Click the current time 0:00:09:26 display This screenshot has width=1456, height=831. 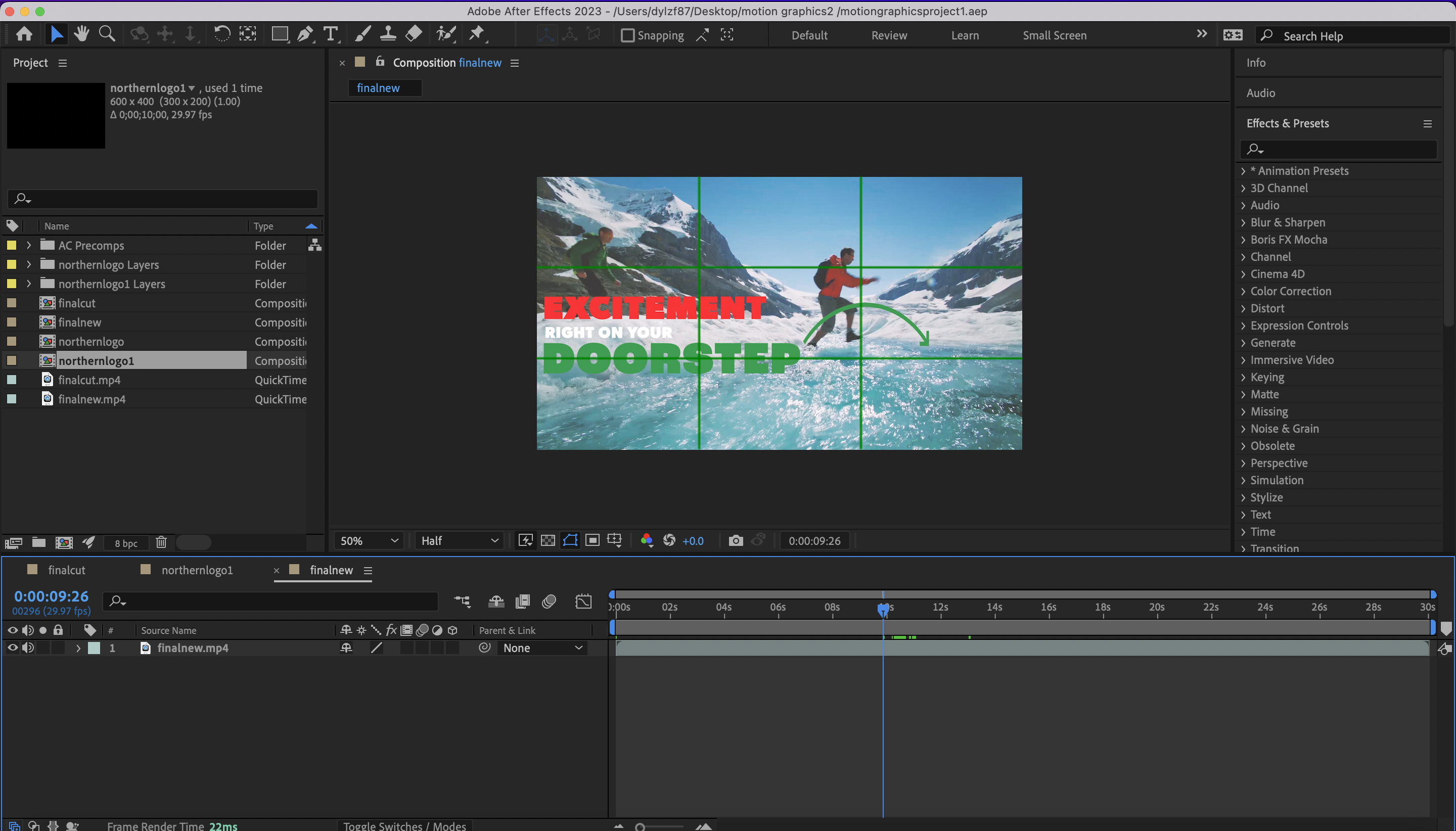coord(52,596)
